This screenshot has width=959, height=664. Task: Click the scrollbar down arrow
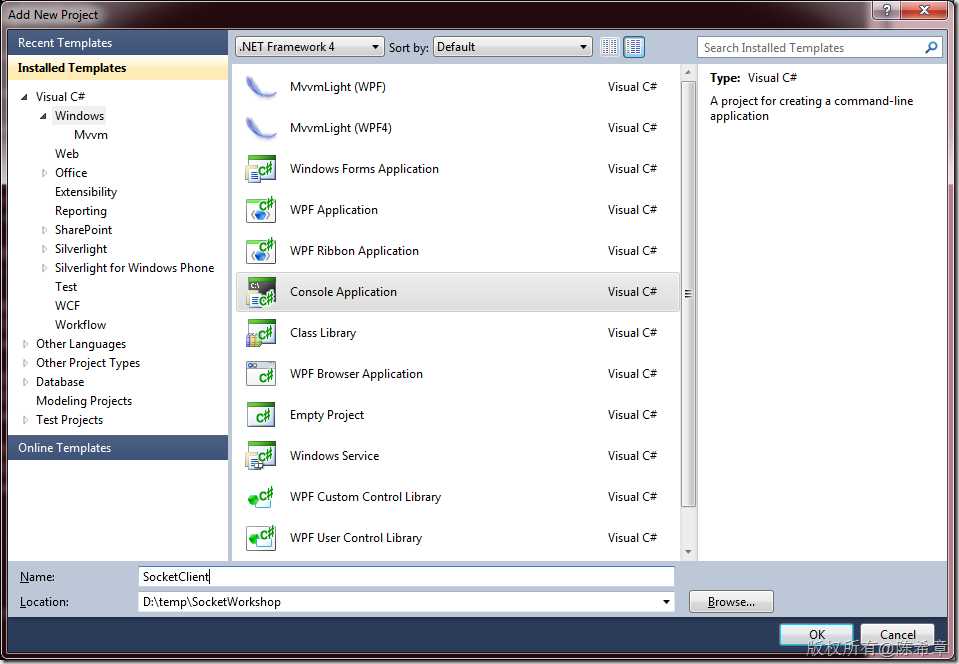688,552
